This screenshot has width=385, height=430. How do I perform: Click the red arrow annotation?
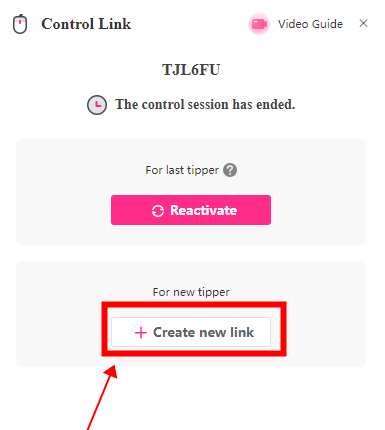click(x=102, y=397)
